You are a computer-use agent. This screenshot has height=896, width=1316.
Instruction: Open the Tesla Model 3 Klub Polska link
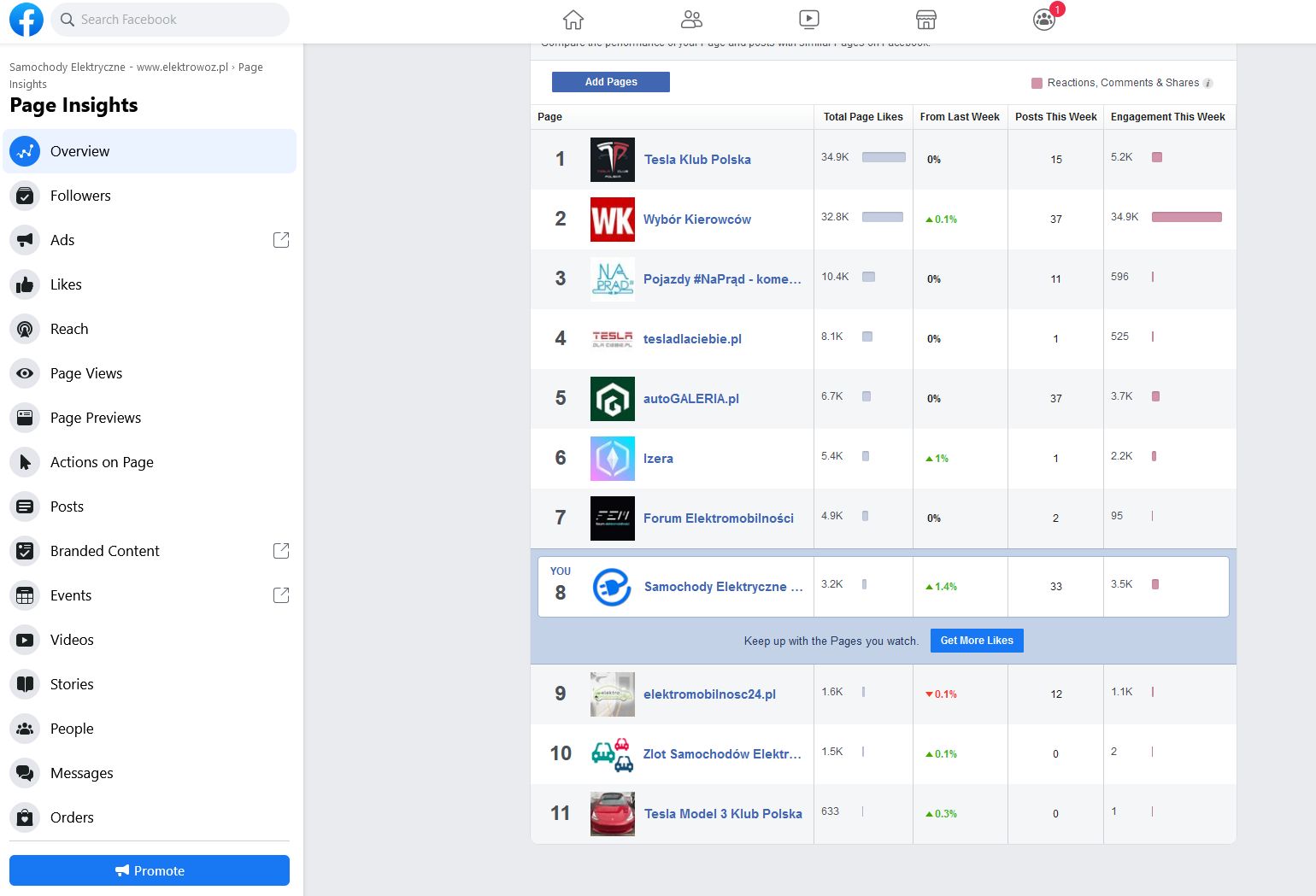[723, 814]
